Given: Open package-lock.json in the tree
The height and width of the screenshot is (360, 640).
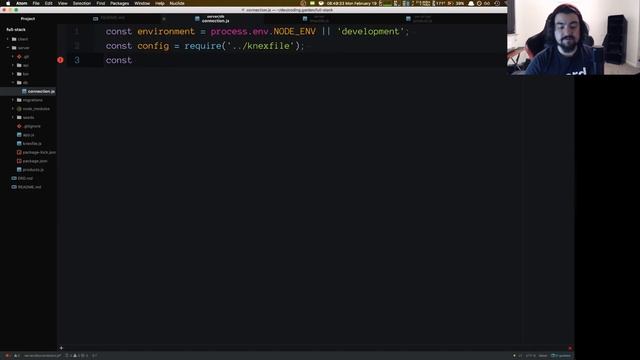Looking at the screenshot, I should click(x=39, y=152).
